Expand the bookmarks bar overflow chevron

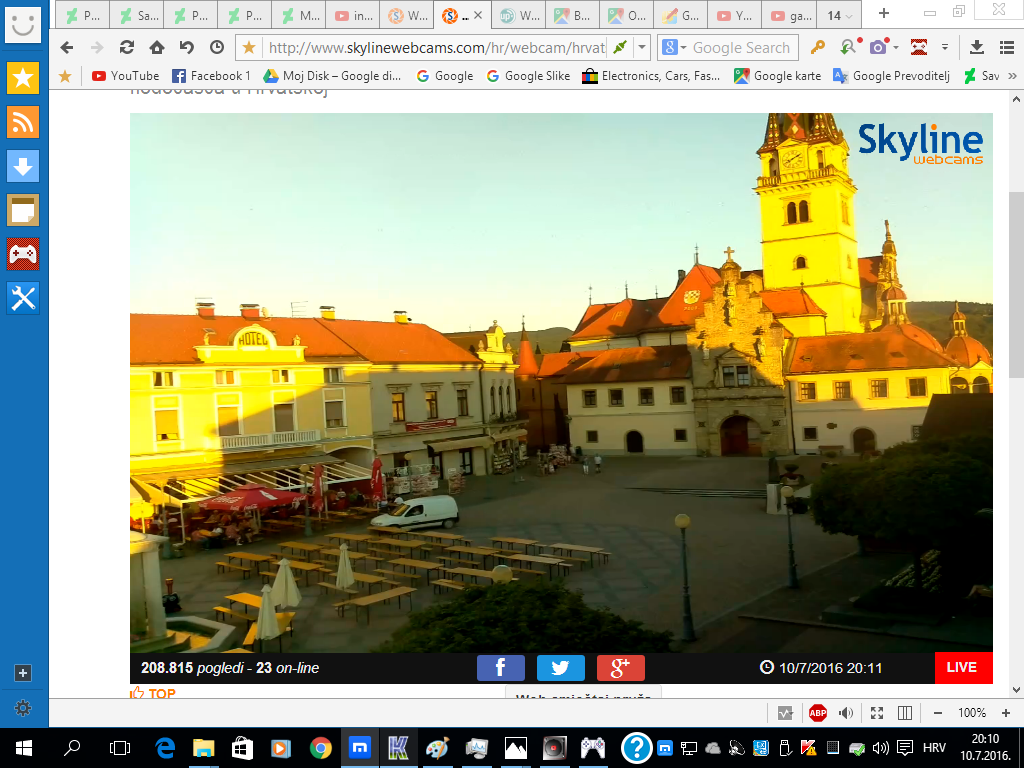pyautogui.click(x=1012, y=76)
